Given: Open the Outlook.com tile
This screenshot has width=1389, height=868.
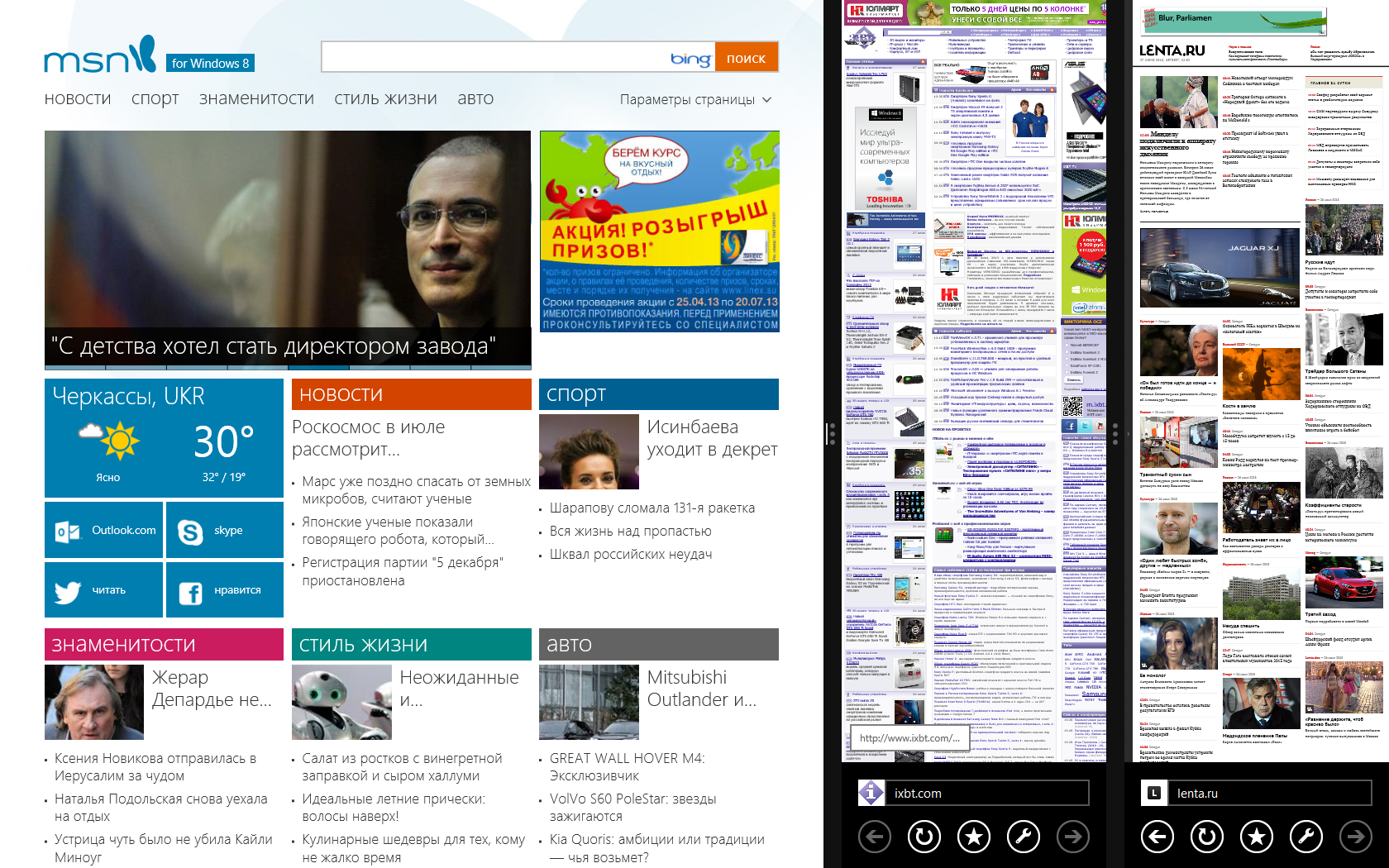Looking at the screenshot, I should tap(104, 531).
